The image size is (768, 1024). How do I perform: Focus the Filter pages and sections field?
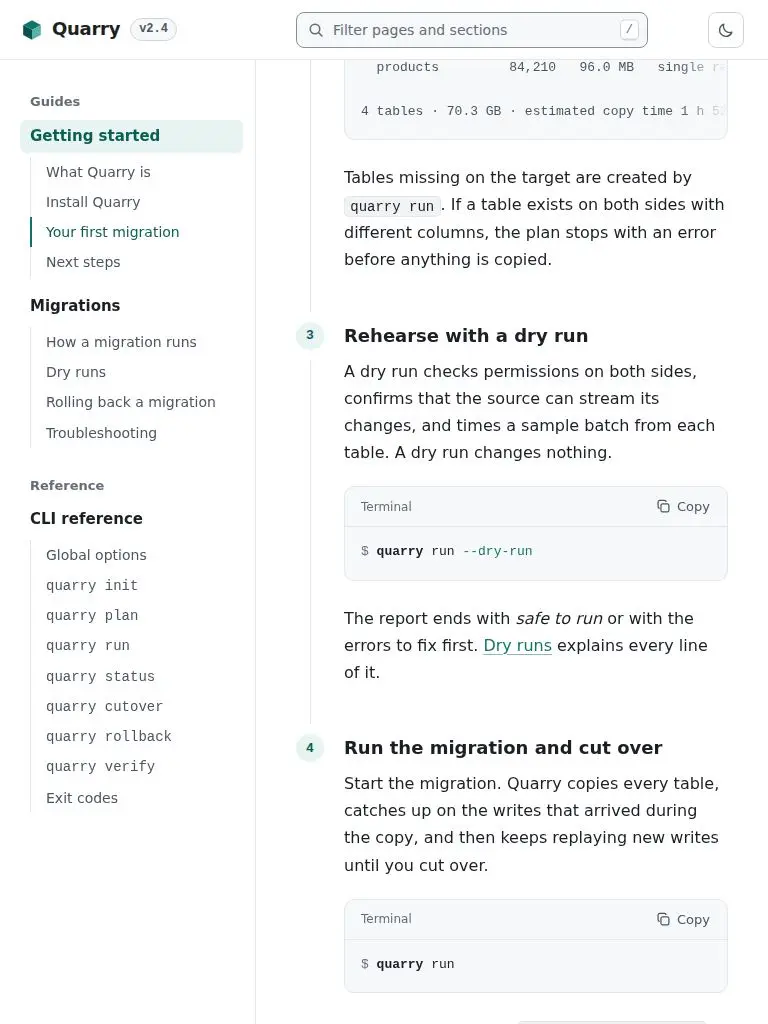point(472,30)
